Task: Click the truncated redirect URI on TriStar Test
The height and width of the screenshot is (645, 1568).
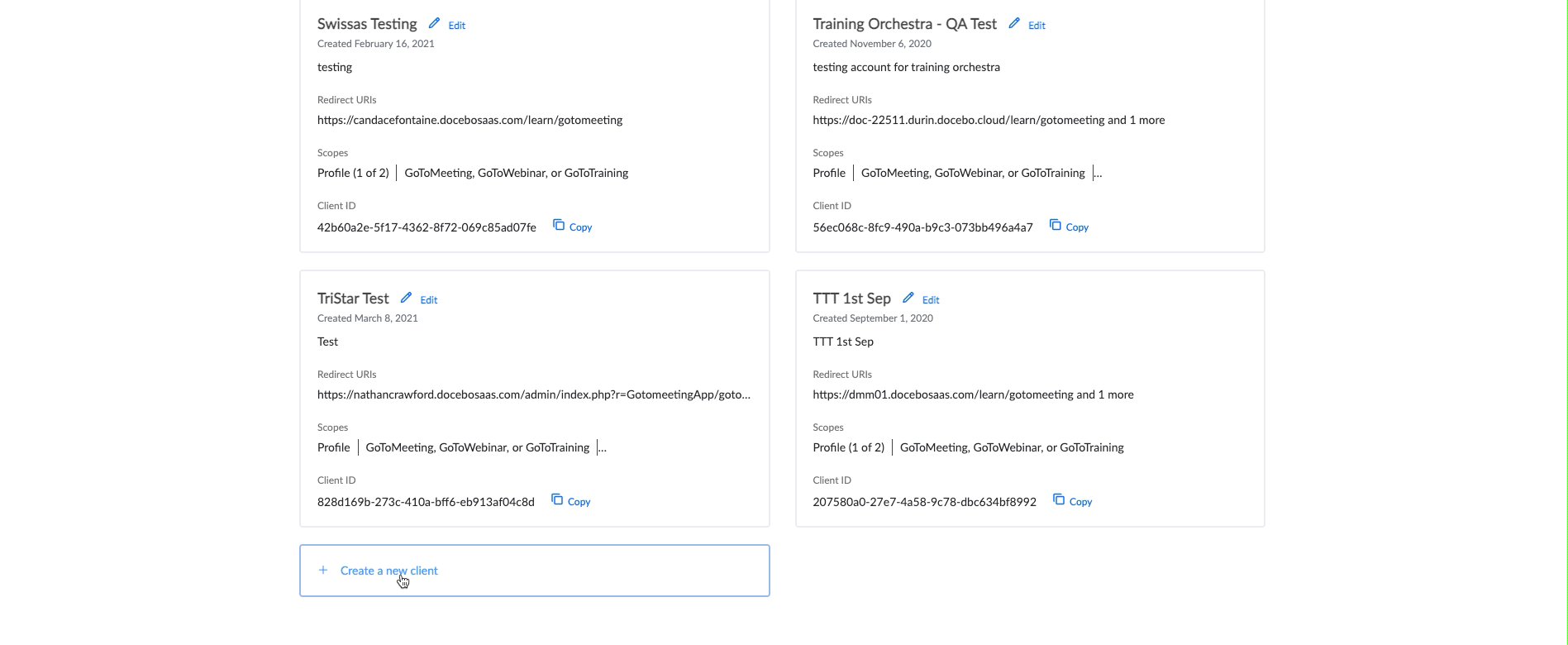Action: 534,394
